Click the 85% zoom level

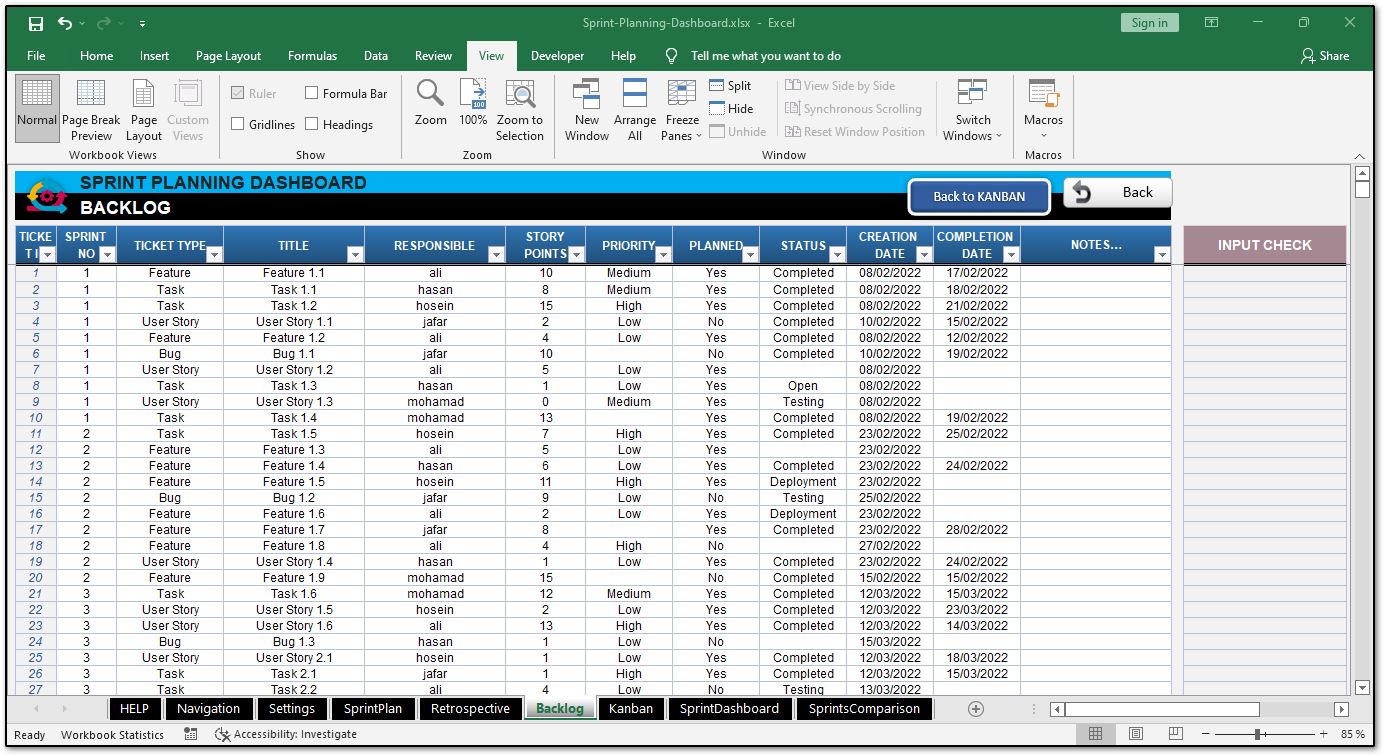(x=1353, y=735)
